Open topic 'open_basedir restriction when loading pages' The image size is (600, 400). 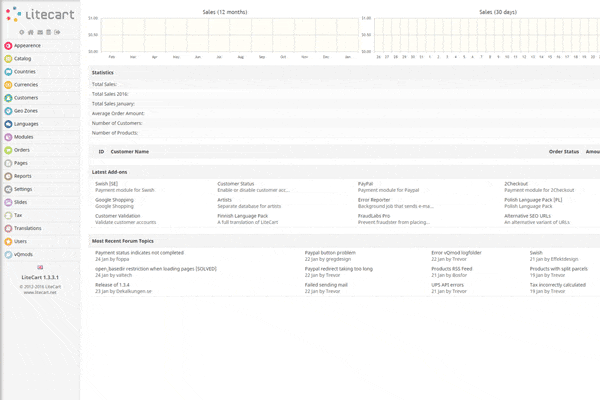click(156, 269)
